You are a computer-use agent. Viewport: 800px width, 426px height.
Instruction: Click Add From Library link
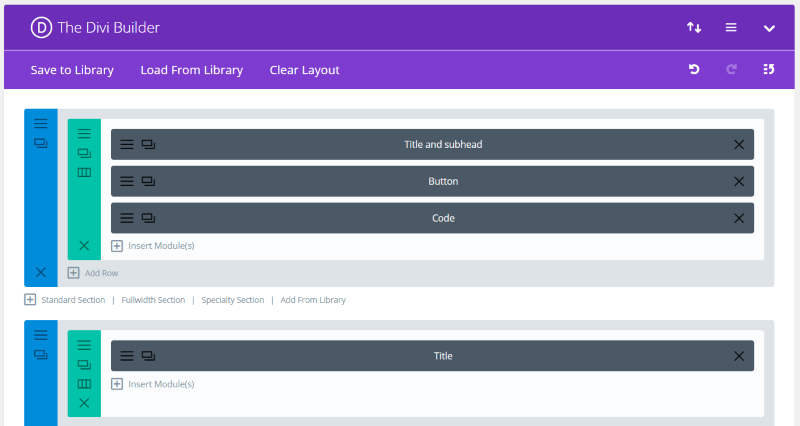click(313, 300)
